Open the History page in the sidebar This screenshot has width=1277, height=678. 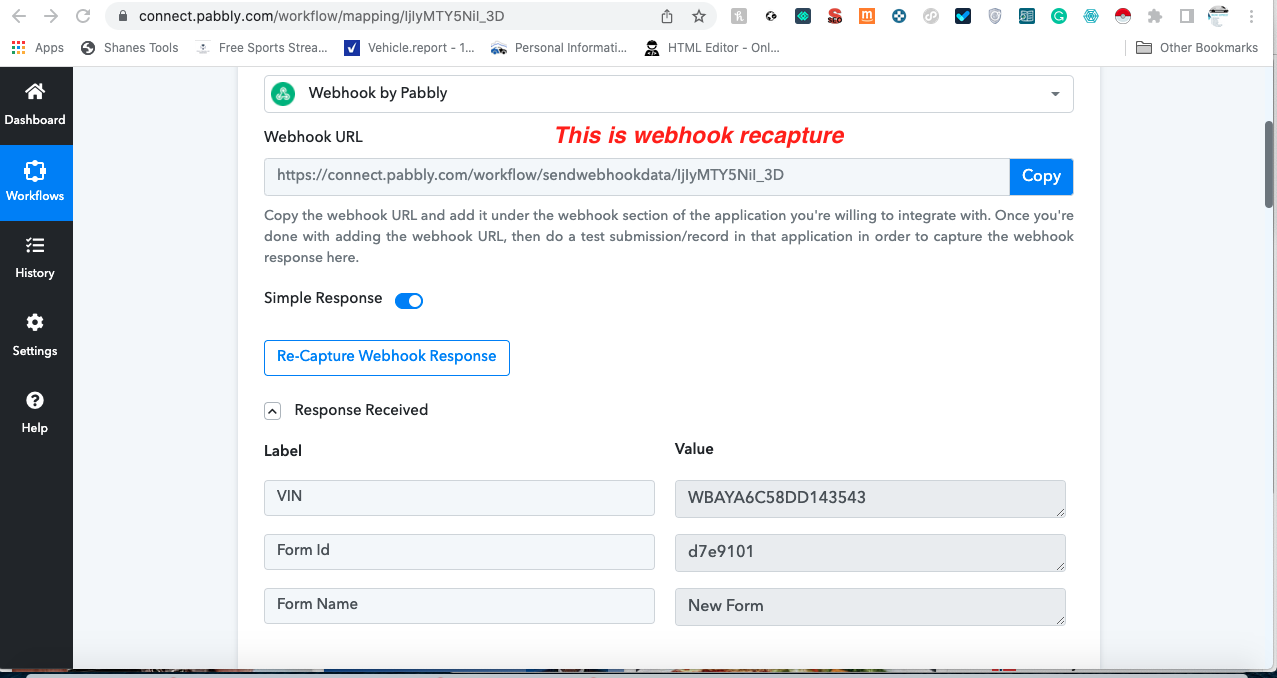(x=35, y=258)
